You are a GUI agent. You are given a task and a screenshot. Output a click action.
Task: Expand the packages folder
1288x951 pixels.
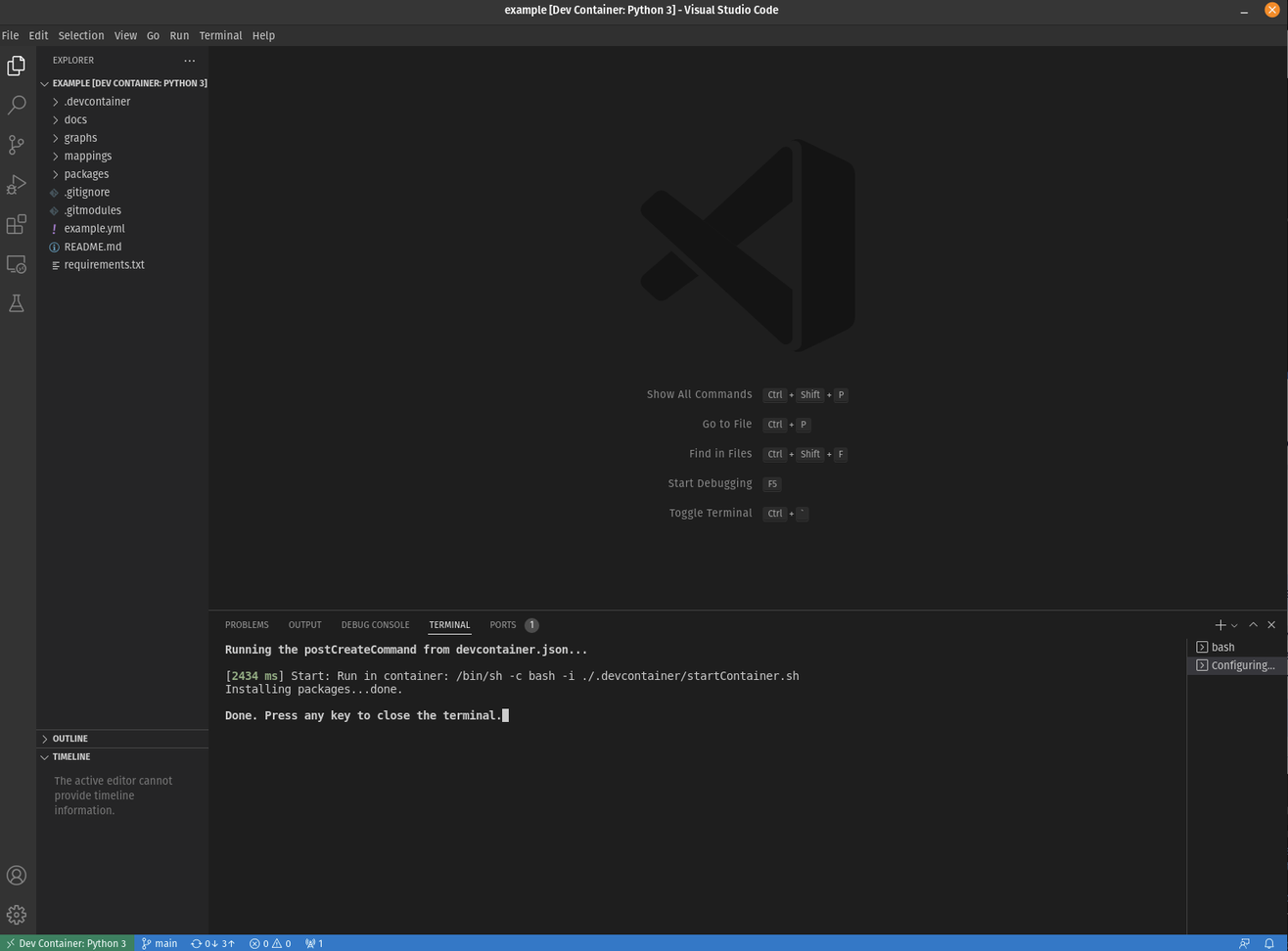tap(86, 173)
